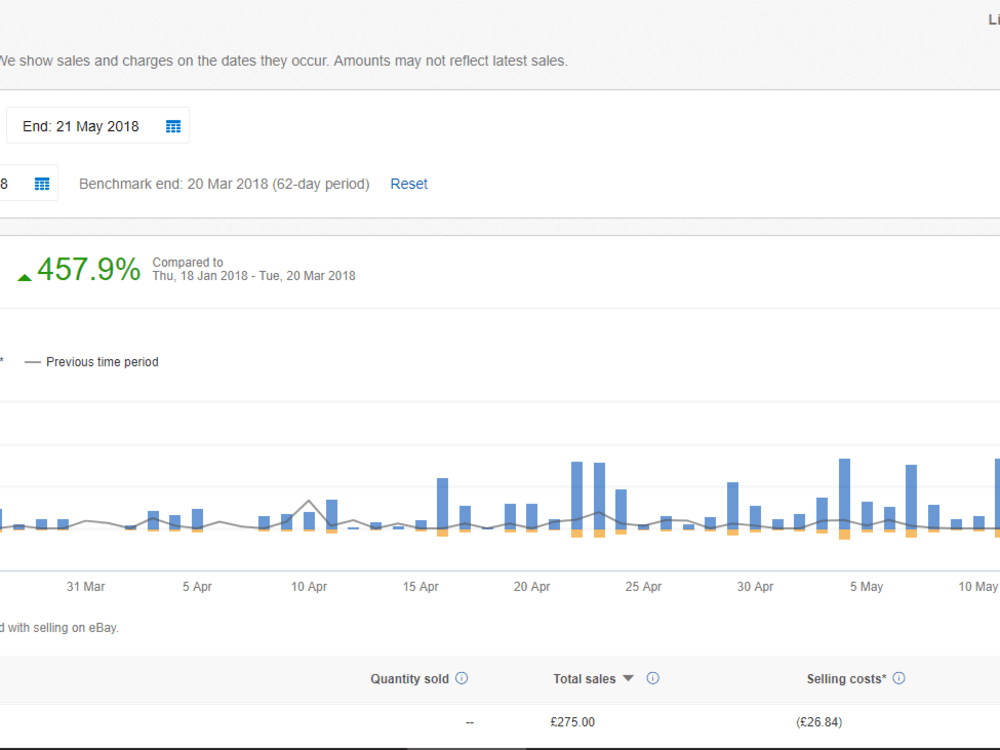Click 10 Apr axis label

309,586
